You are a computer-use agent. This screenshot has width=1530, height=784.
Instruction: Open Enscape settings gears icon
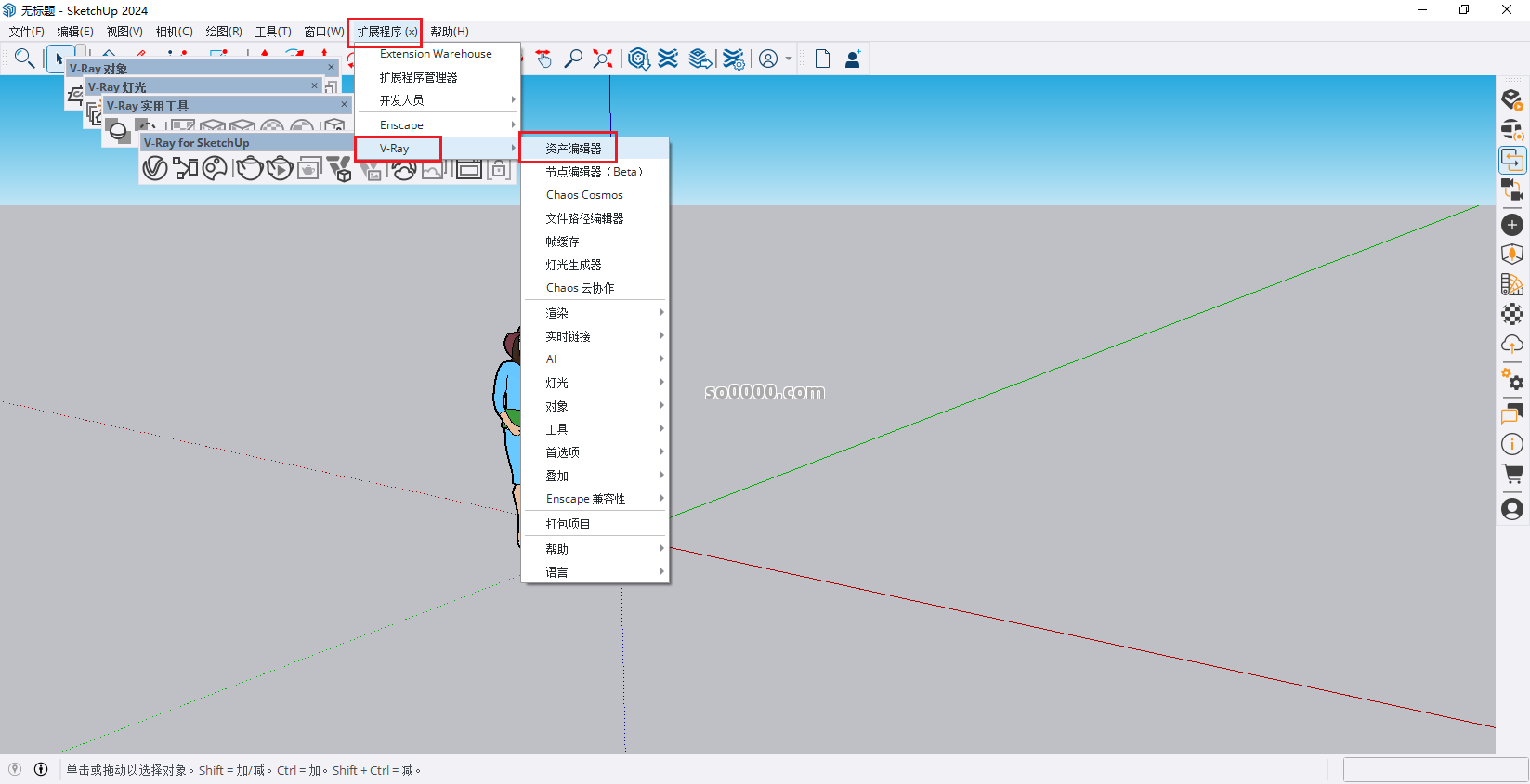click(1512, 379)
